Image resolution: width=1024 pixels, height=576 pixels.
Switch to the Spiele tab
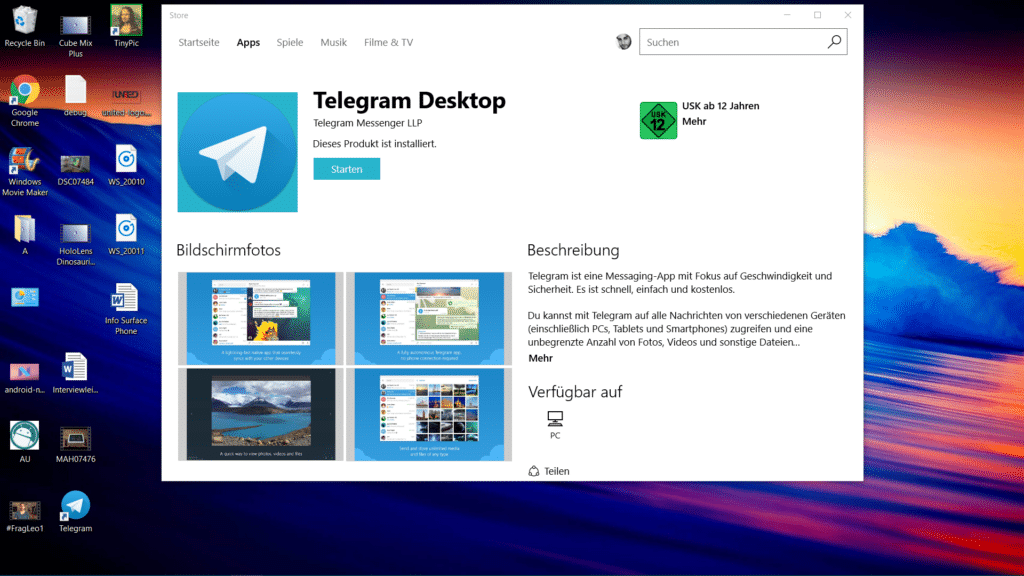coord(290,42)
